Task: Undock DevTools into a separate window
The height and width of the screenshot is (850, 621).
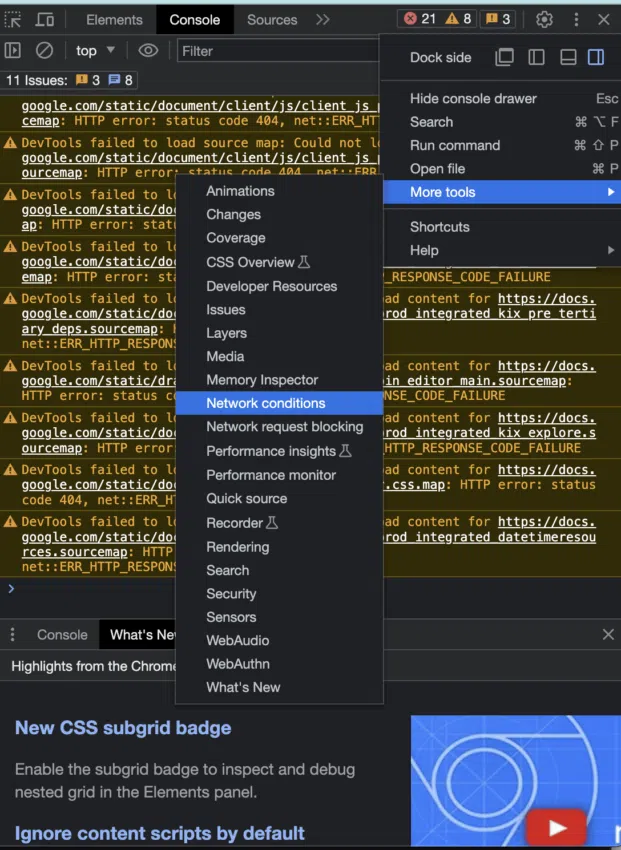Action: 505,57
